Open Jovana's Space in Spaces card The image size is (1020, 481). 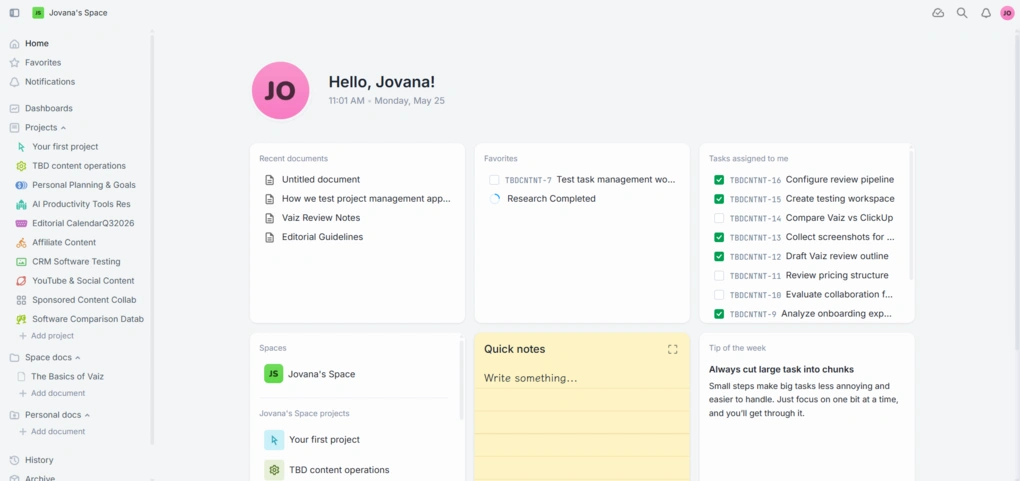322,374
